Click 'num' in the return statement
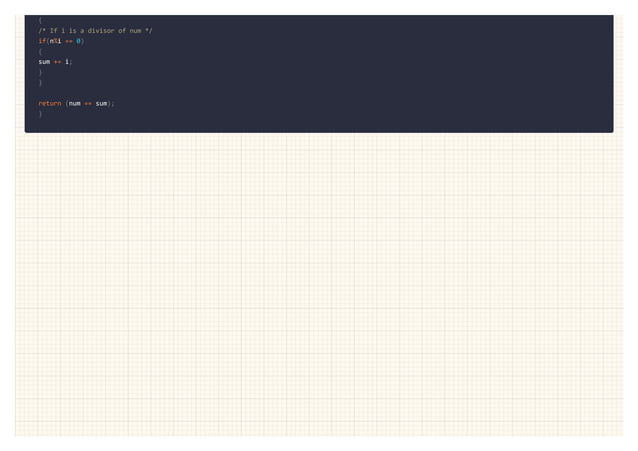 (74, 103)
